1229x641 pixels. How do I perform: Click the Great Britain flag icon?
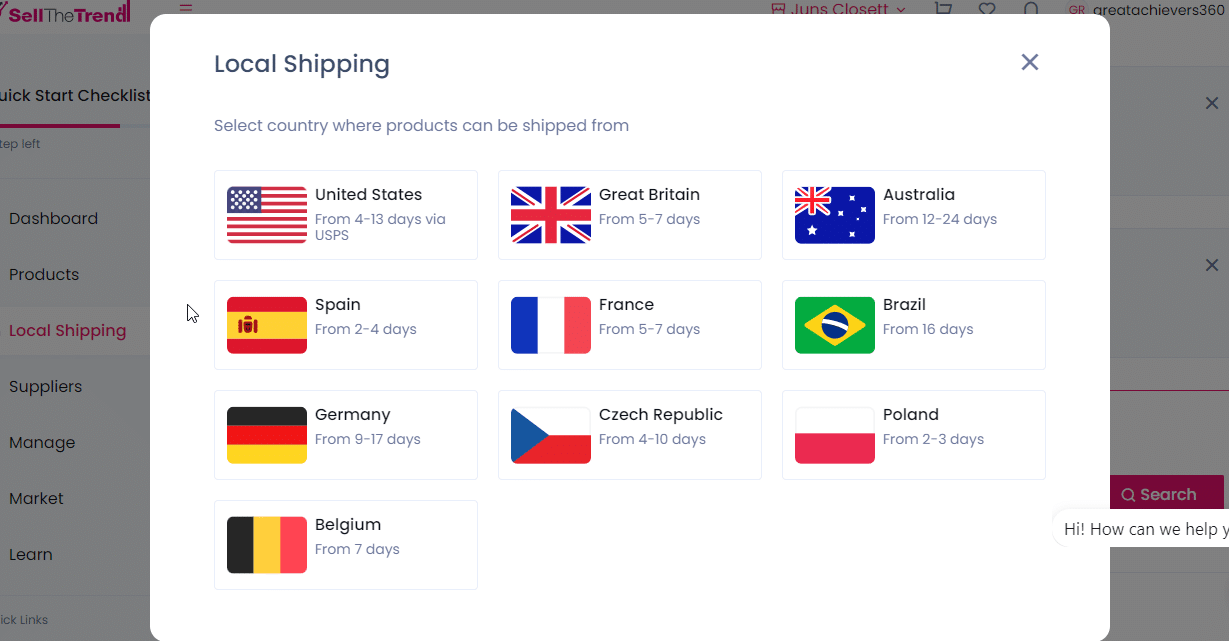coord(551,215)
